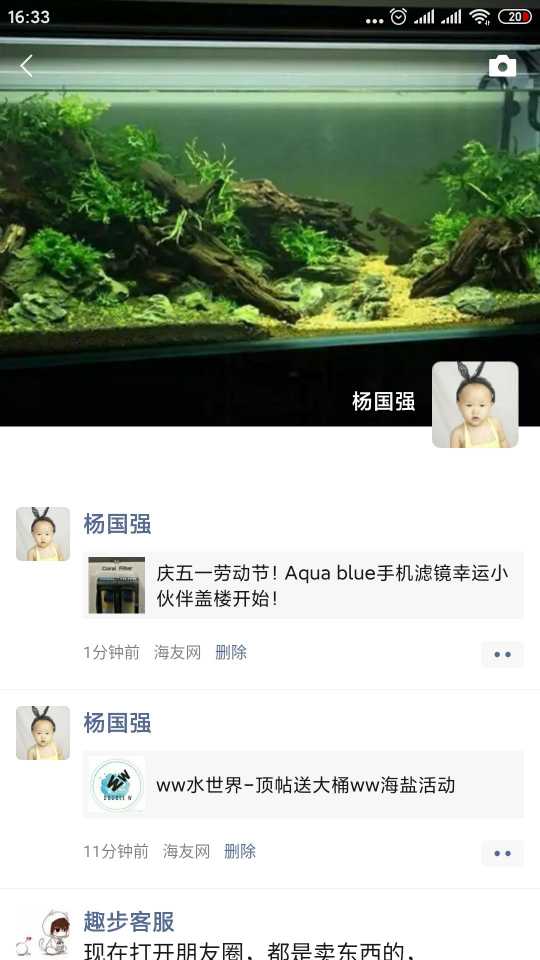Open comment menu dots on first post

pyautogui.click(x=502, y=654)
